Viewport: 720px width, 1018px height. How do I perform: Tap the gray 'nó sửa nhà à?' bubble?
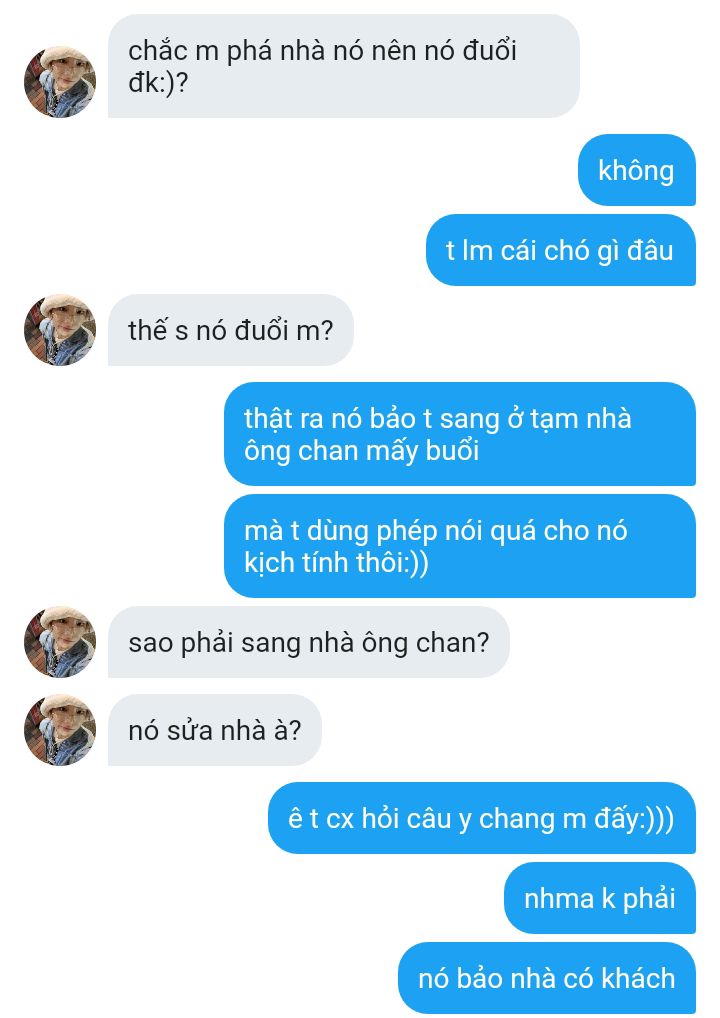(215, 730)
